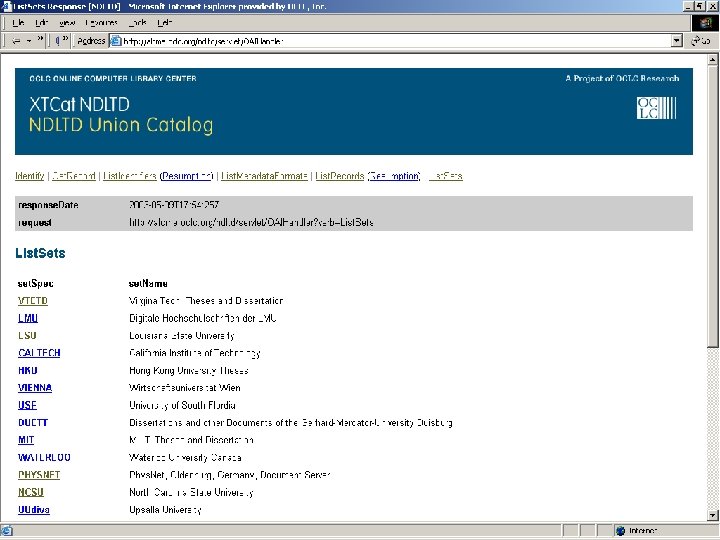This screenshot has height=540, width=720.
Task: Open the address bar dropdown arrow
Action: [x=677, y=41]
